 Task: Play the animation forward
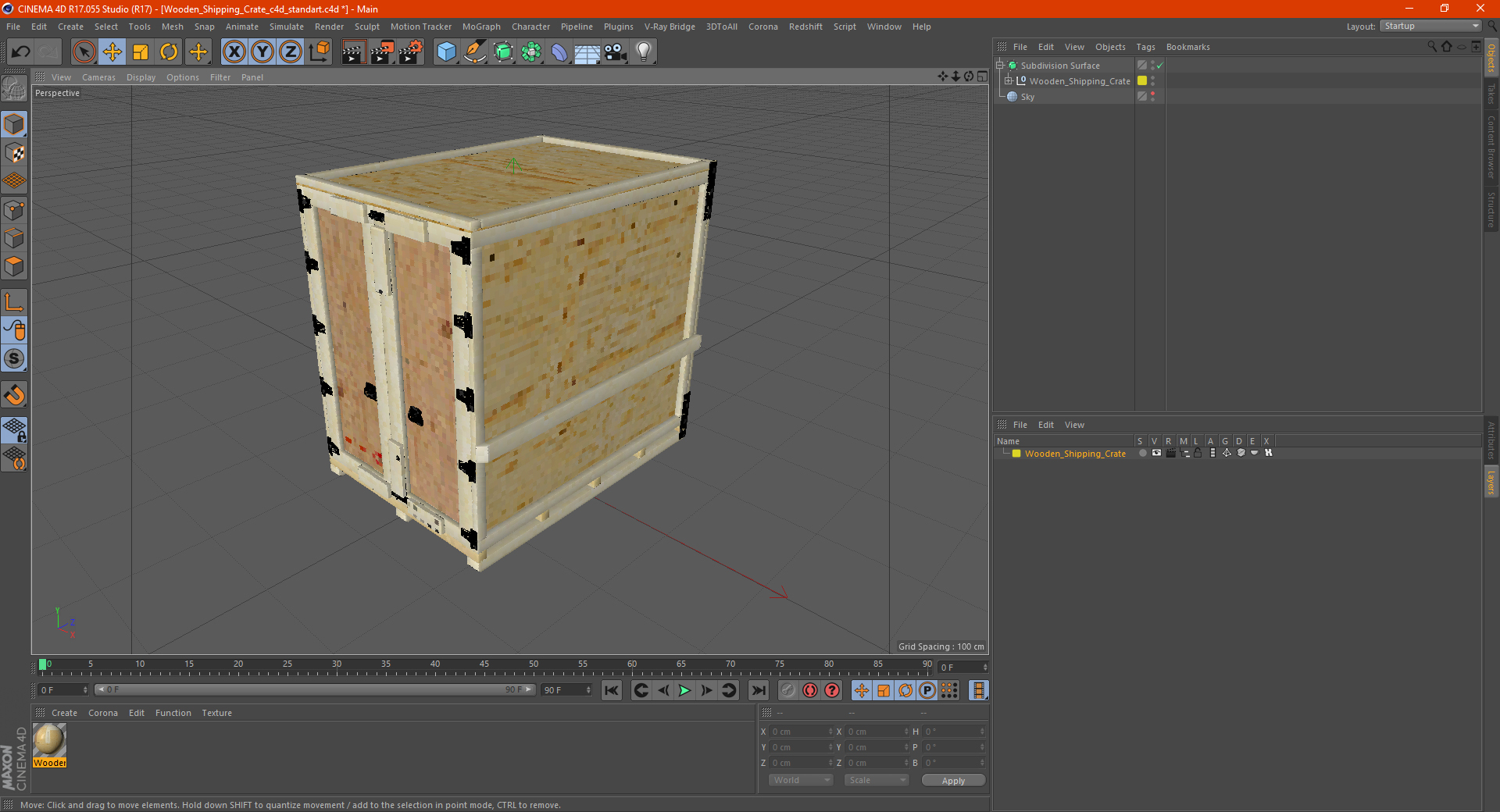684,690
